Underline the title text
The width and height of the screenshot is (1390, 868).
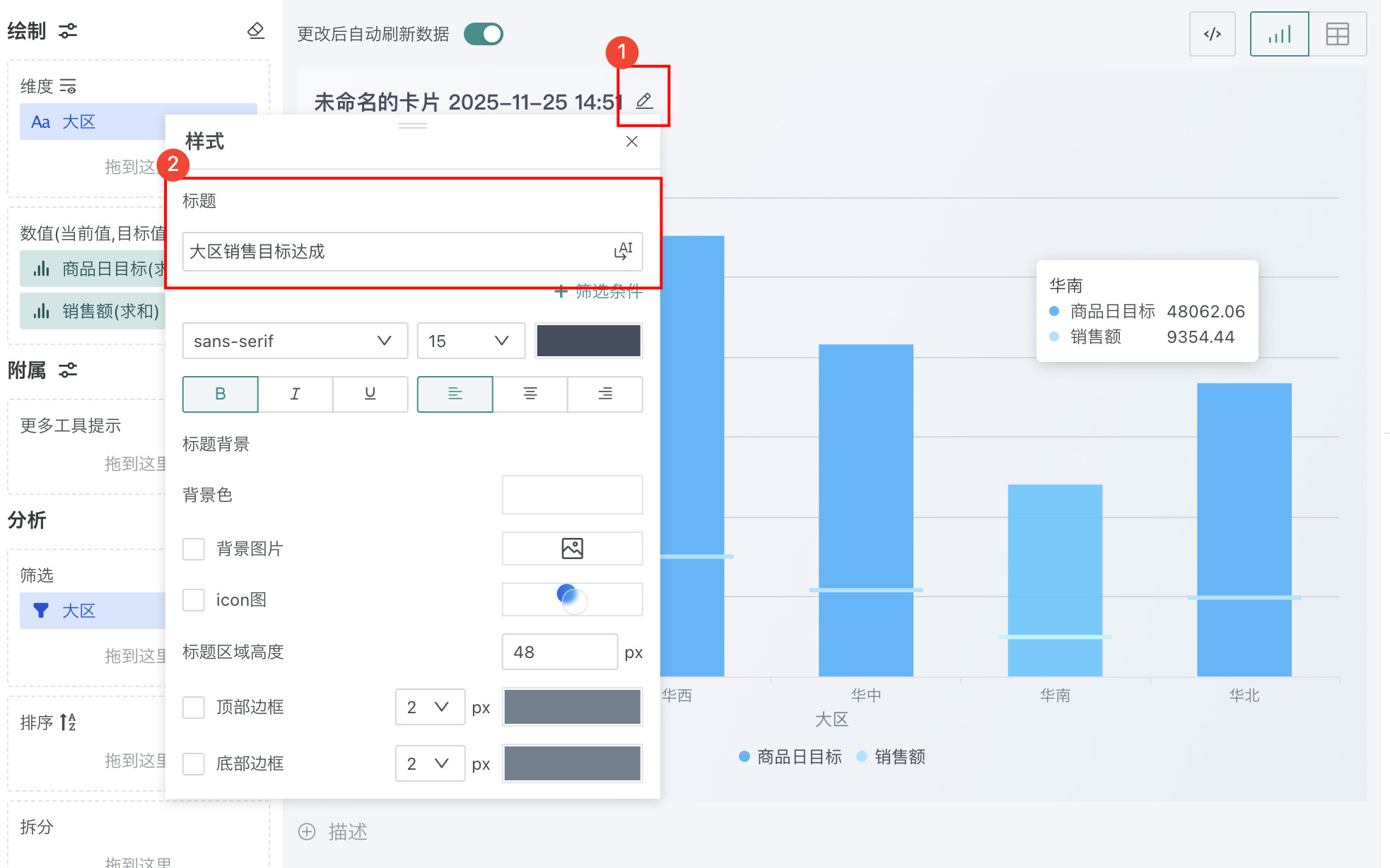[370, 394]
